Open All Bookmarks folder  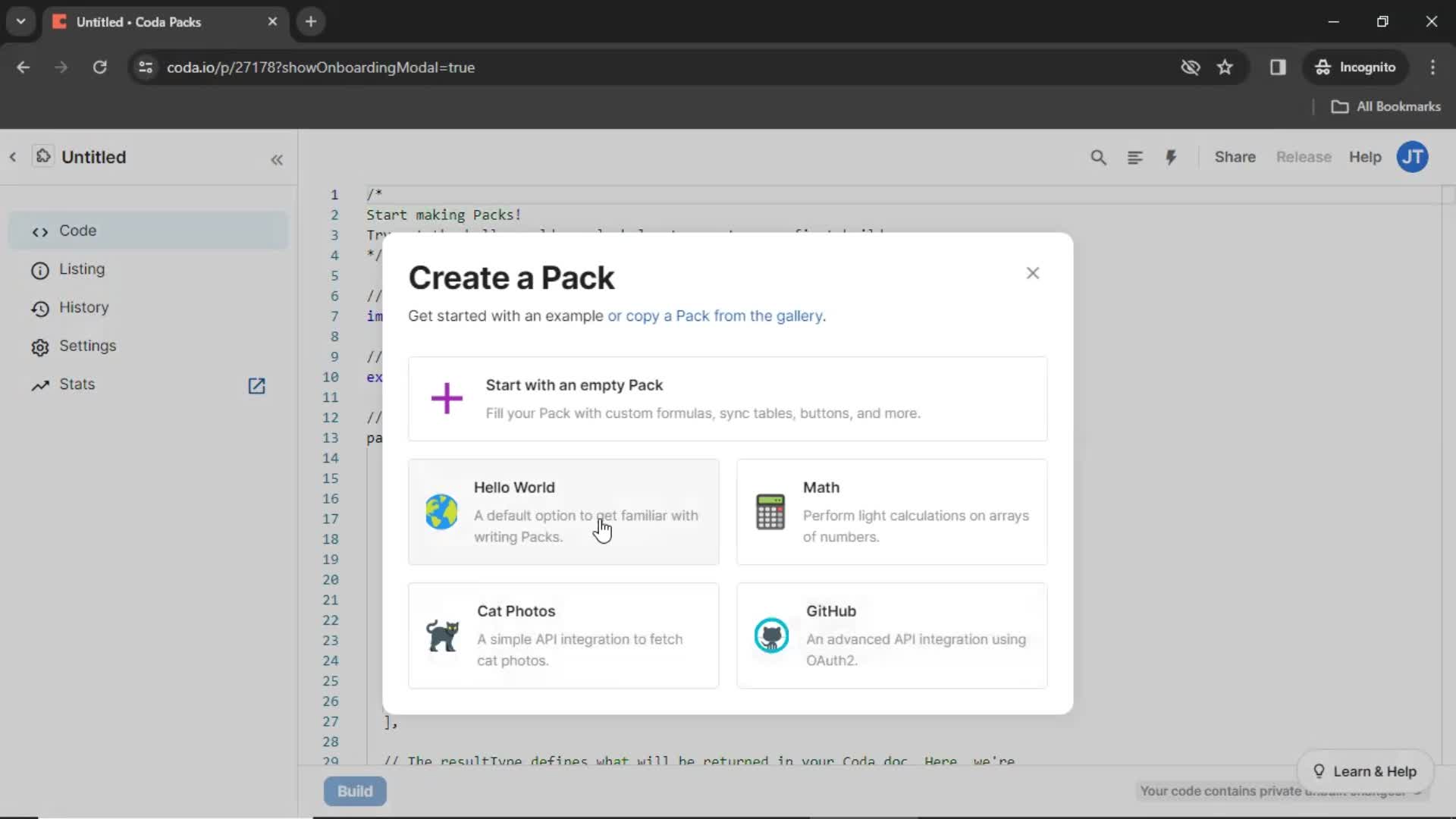pyautogui.click(x=1386, y=106)
